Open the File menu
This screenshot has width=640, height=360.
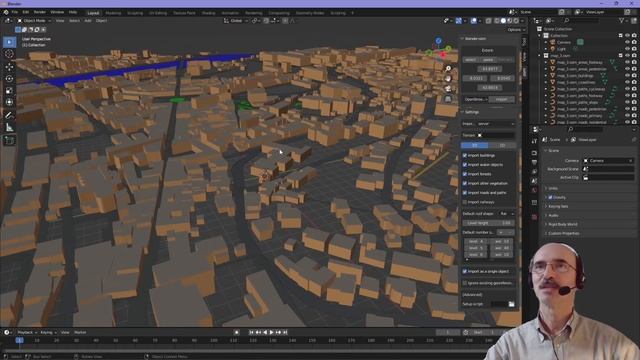tap(15, 12)
